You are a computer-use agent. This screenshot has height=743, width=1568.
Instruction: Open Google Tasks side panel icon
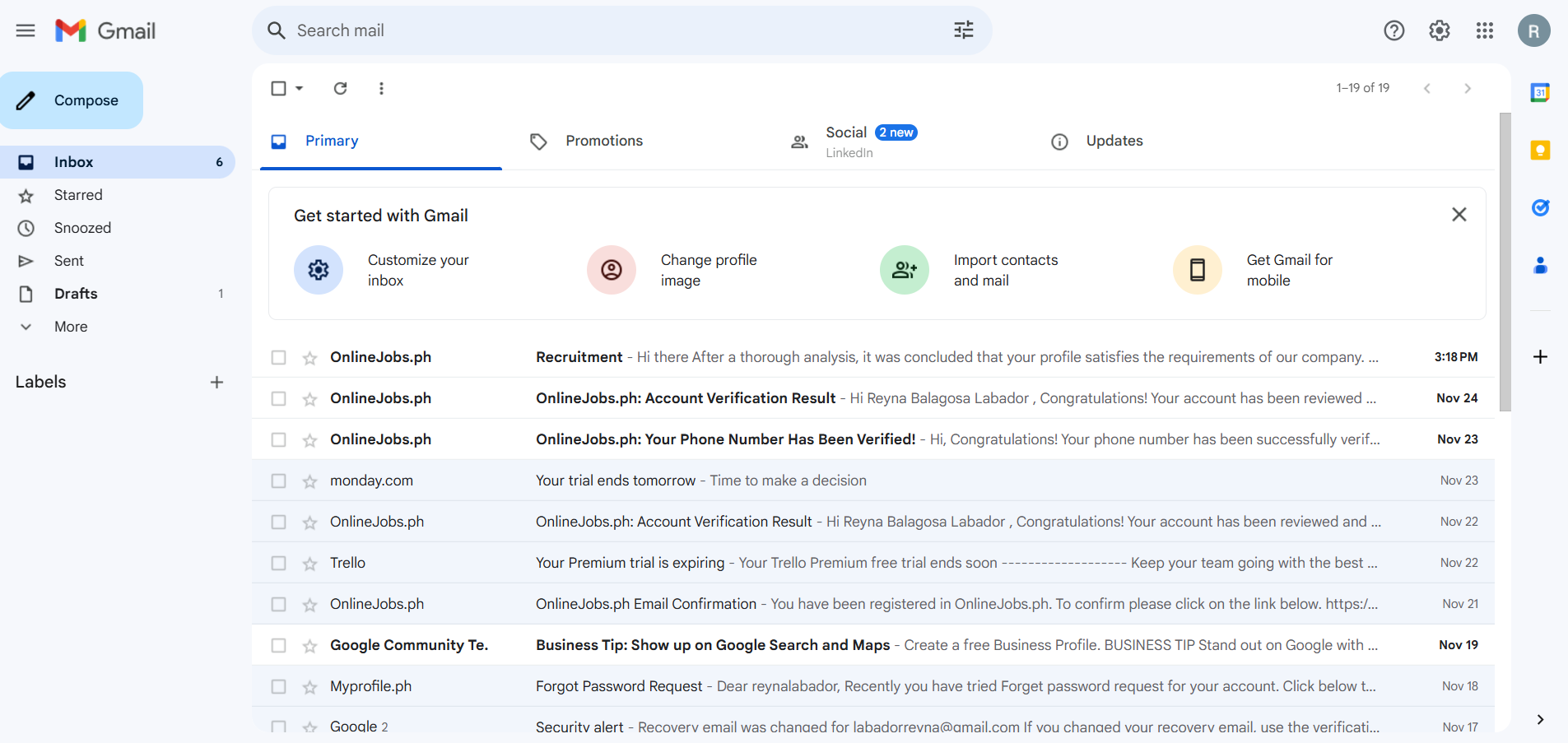[1540, 208]
